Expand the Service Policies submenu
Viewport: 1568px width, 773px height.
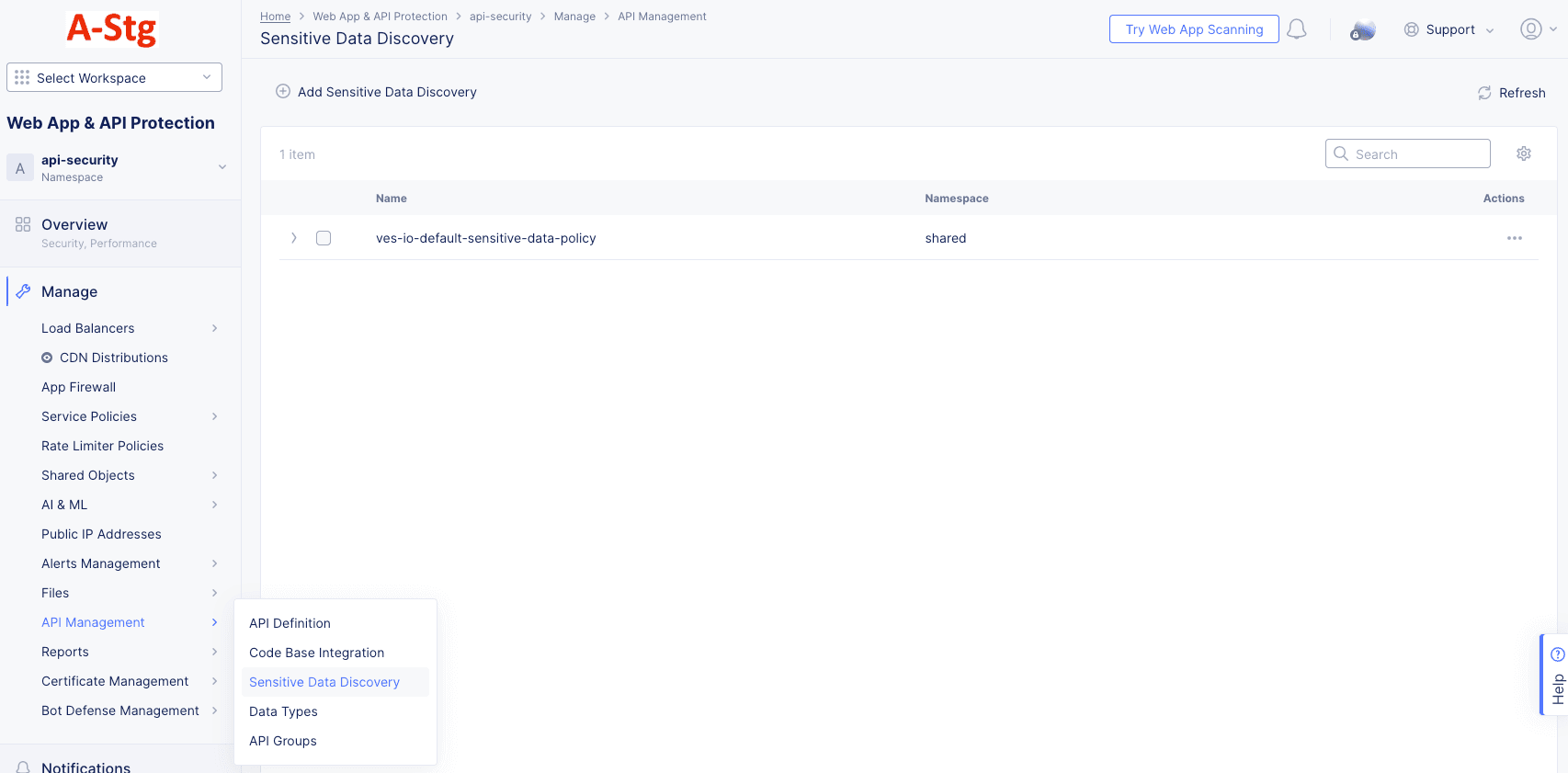(214, 416)
